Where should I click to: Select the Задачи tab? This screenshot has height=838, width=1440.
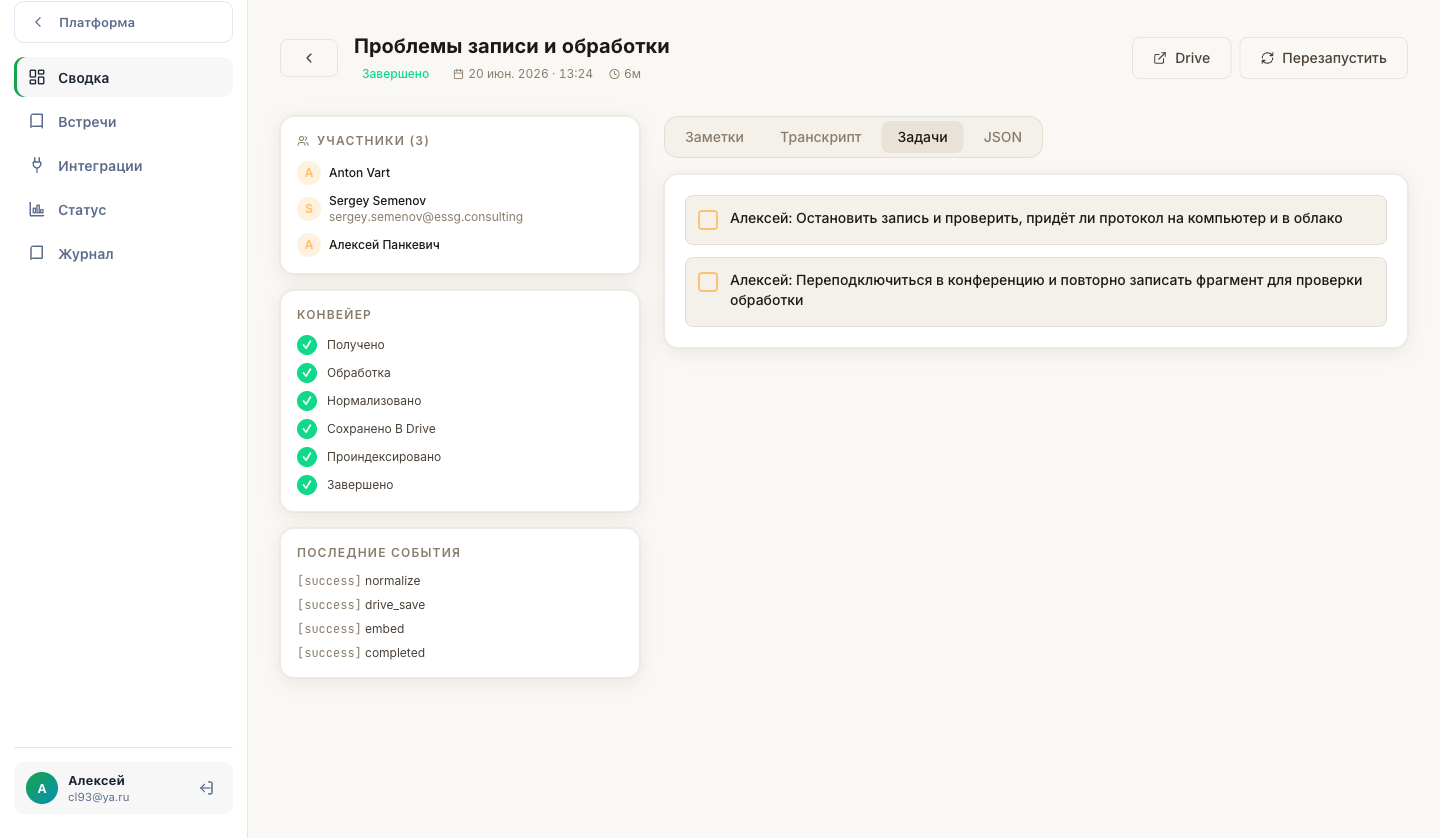[x=922, y=137]
